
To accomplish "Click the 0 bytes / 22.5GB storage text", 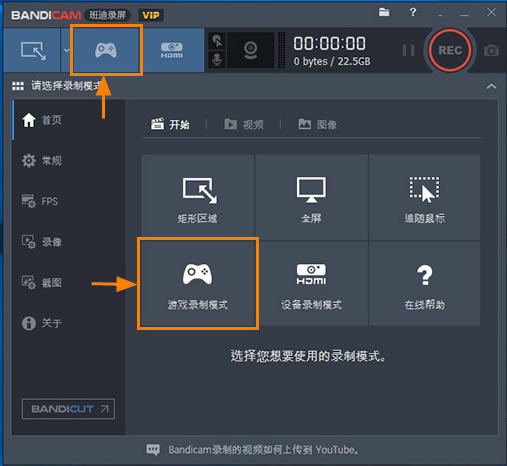I will (x=332, y=61).
